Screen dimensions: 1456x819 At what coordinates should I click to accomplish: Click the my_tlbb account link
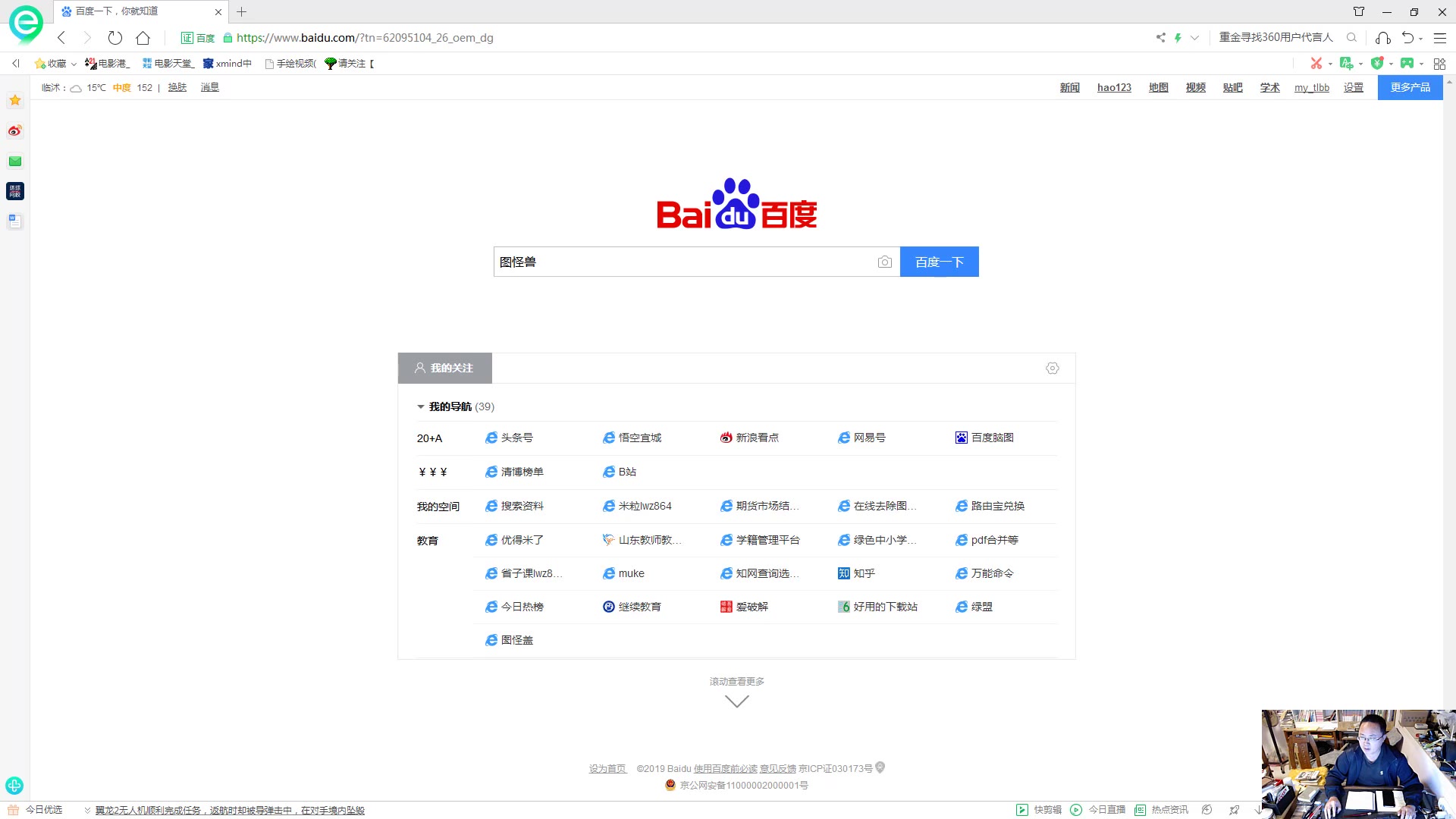pyautogui.click(x=1312, y=87)
